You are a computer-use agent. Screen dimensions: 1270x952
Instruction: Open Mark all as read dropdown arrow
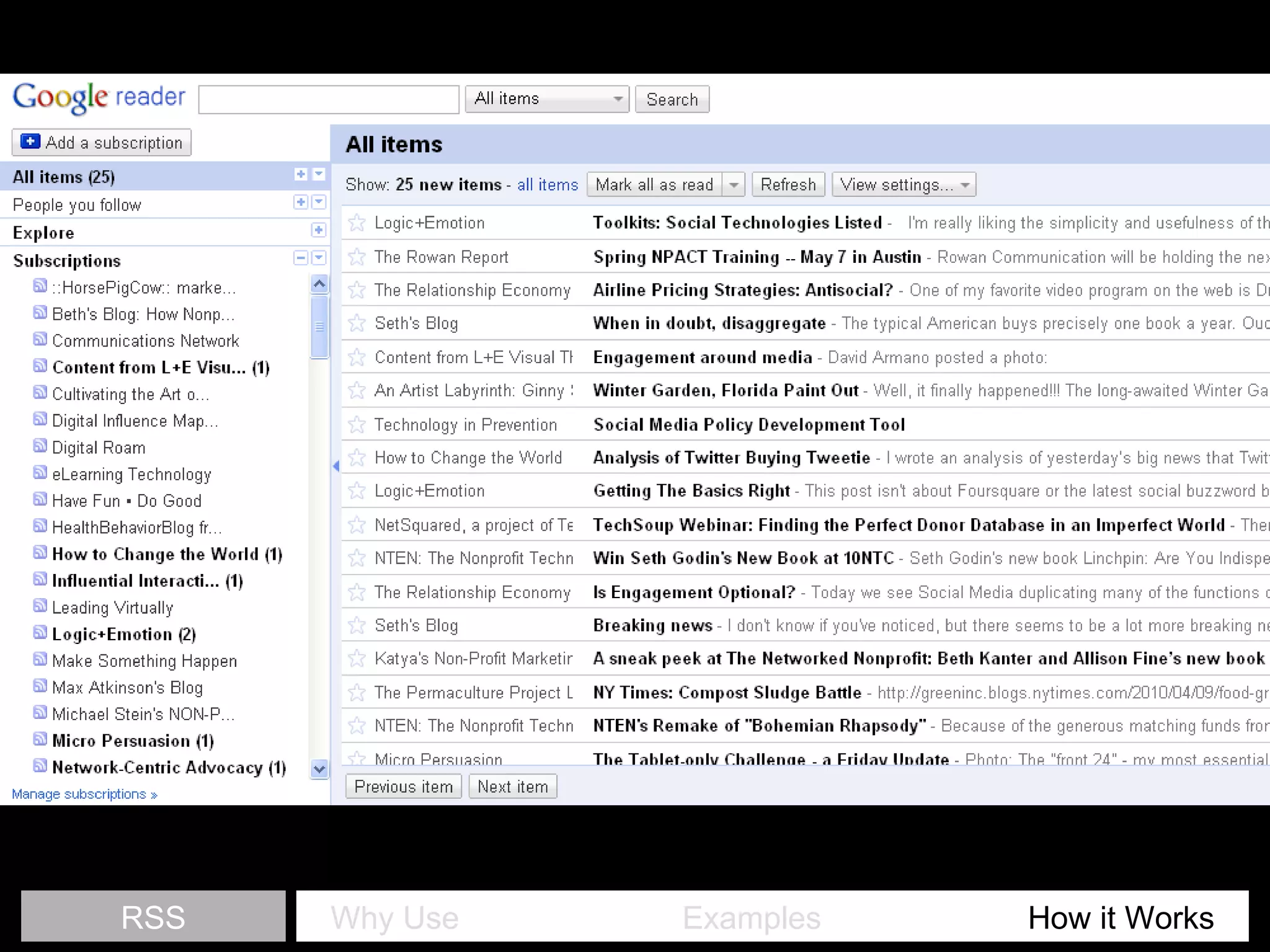tap(734, 185)
